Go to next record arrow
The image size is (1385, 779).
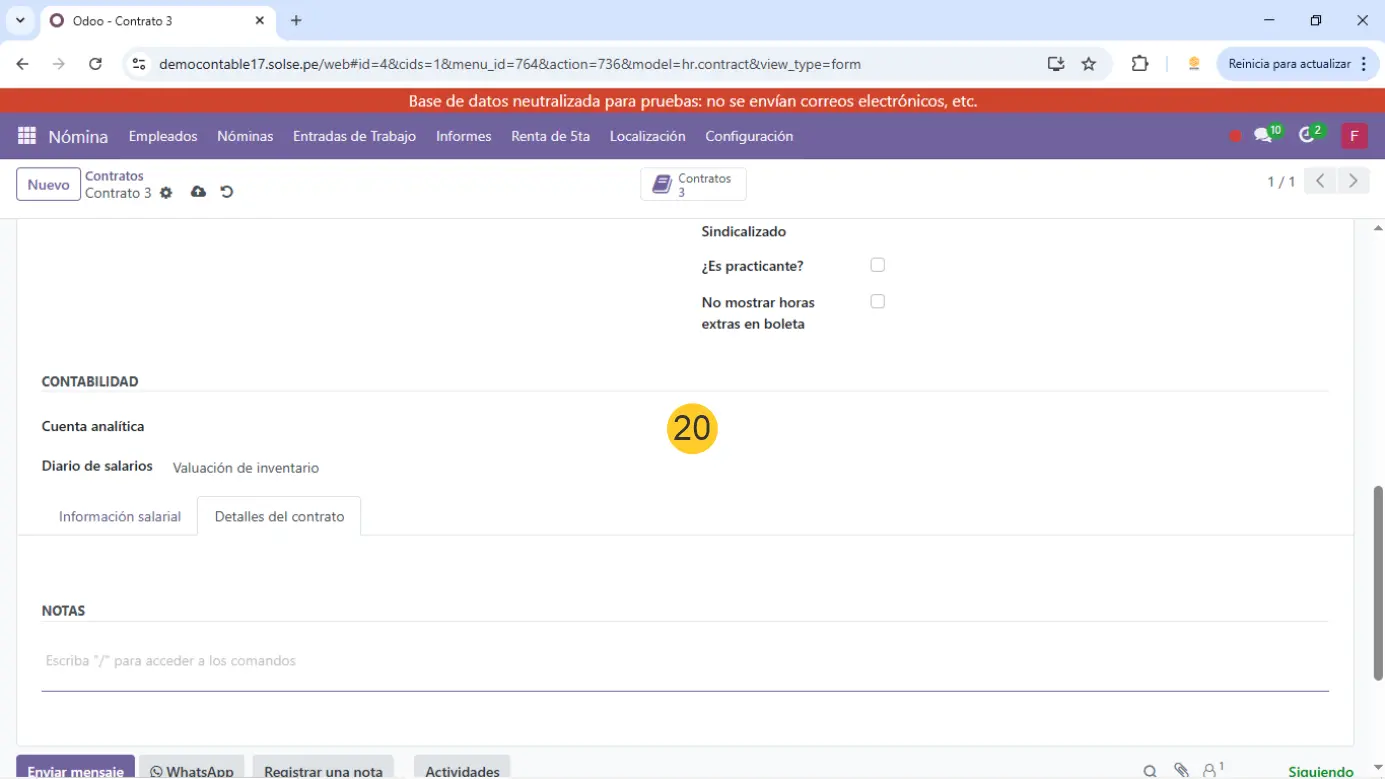(x=1353, y=181)
